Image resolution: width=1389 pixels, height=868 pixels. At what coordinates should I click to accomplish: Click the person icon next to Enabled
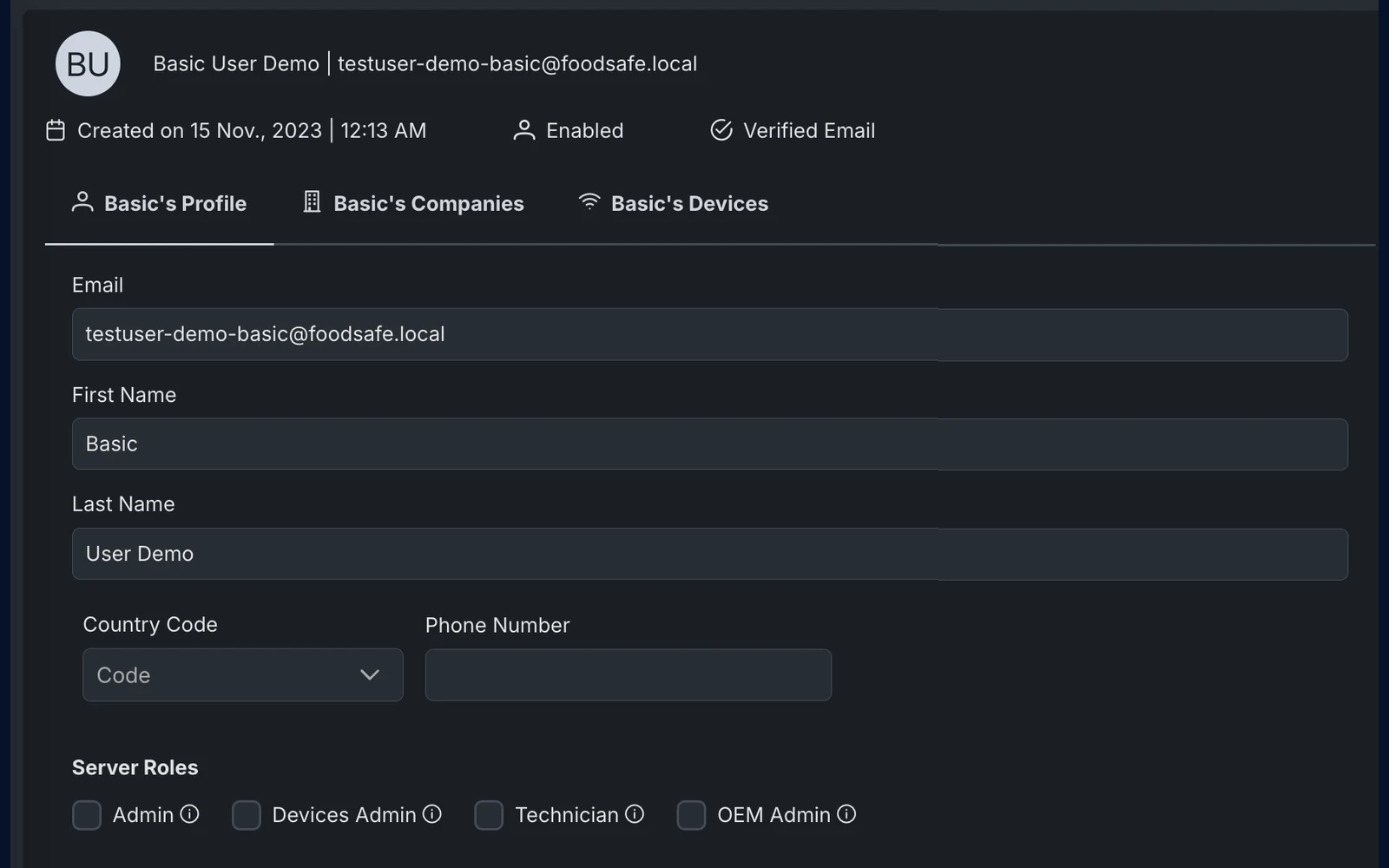point(523,130)
